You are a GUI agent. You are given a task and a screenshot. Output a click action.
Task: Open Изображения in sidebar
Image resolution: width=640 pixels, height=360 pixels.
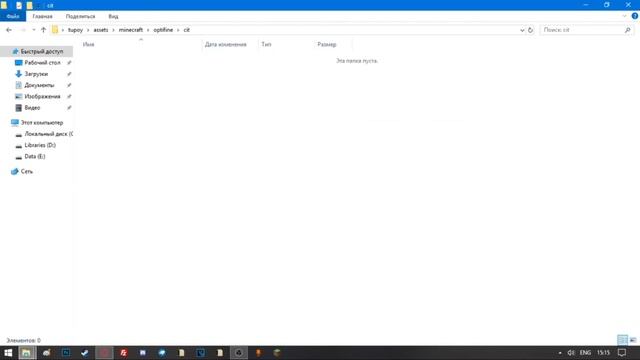tap(42, 96)
